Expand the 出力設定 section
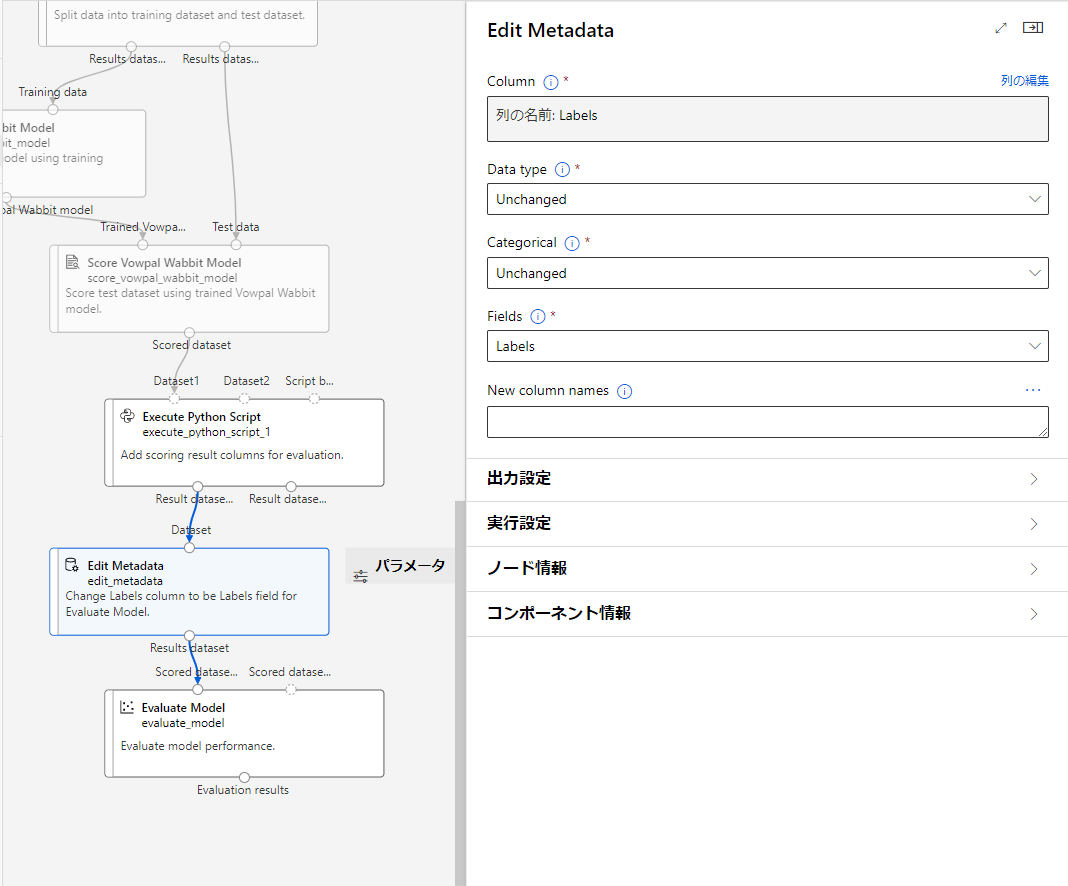 click(768, 479)
